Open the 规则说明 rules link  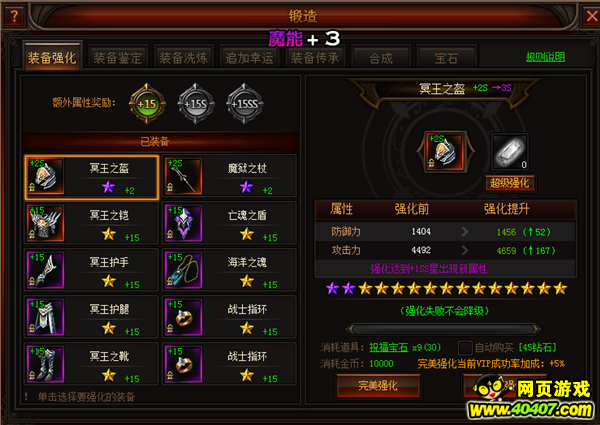[546, 57]
